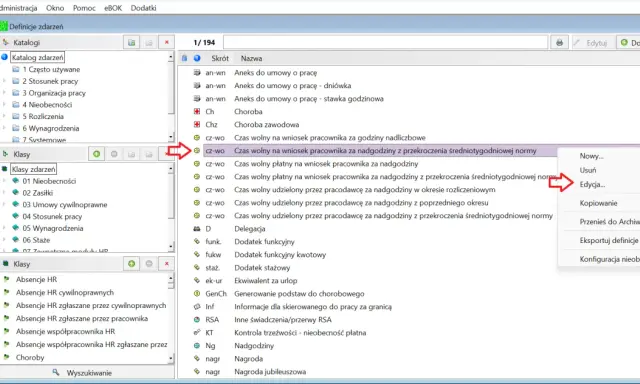Click the printer icon beside the search field
This screenshot has height=384, width=640.
[x=560, y=42]
